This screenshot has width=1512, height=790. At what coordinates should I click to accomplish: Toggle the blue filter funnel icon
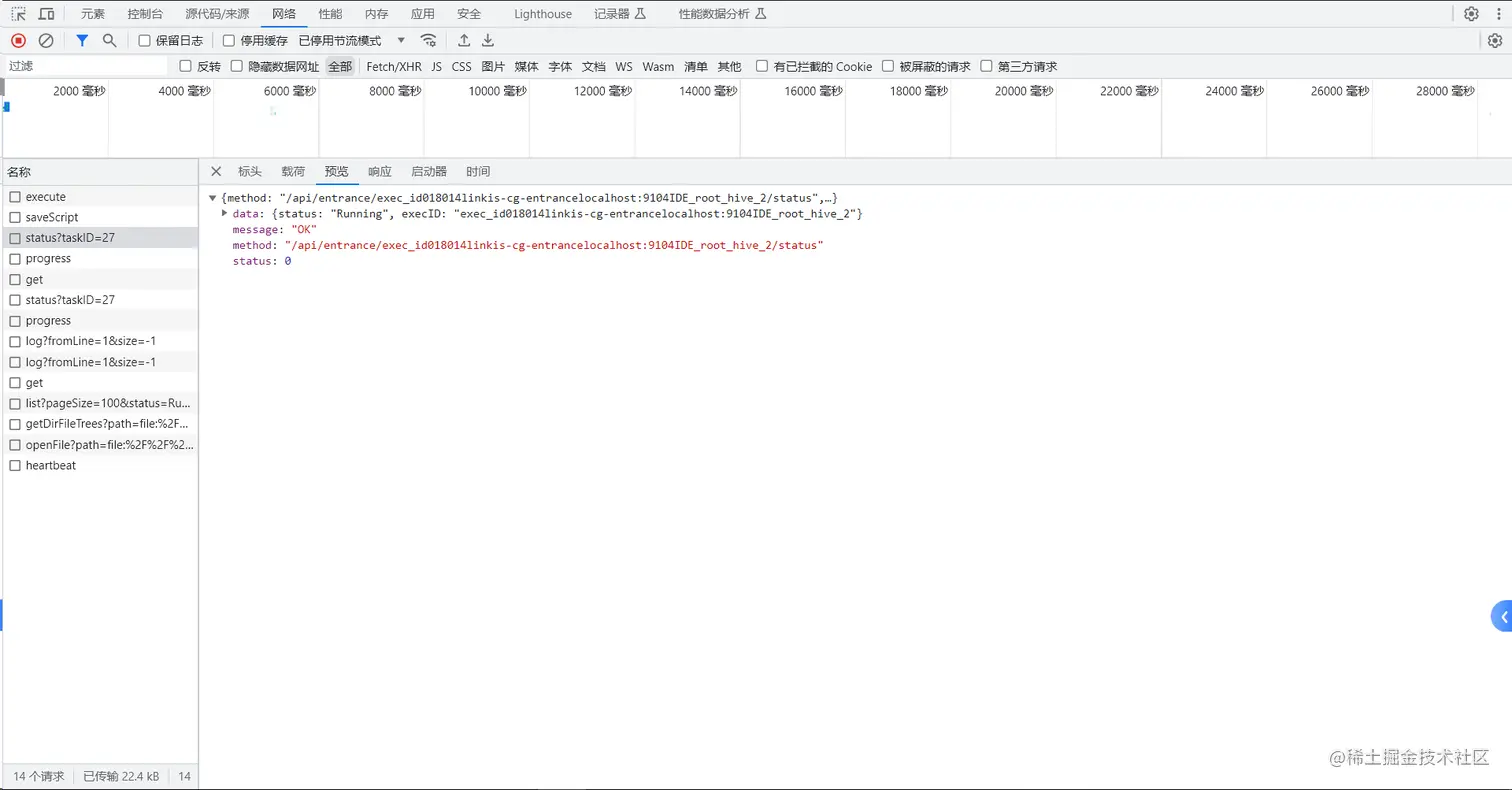(82, 40)
